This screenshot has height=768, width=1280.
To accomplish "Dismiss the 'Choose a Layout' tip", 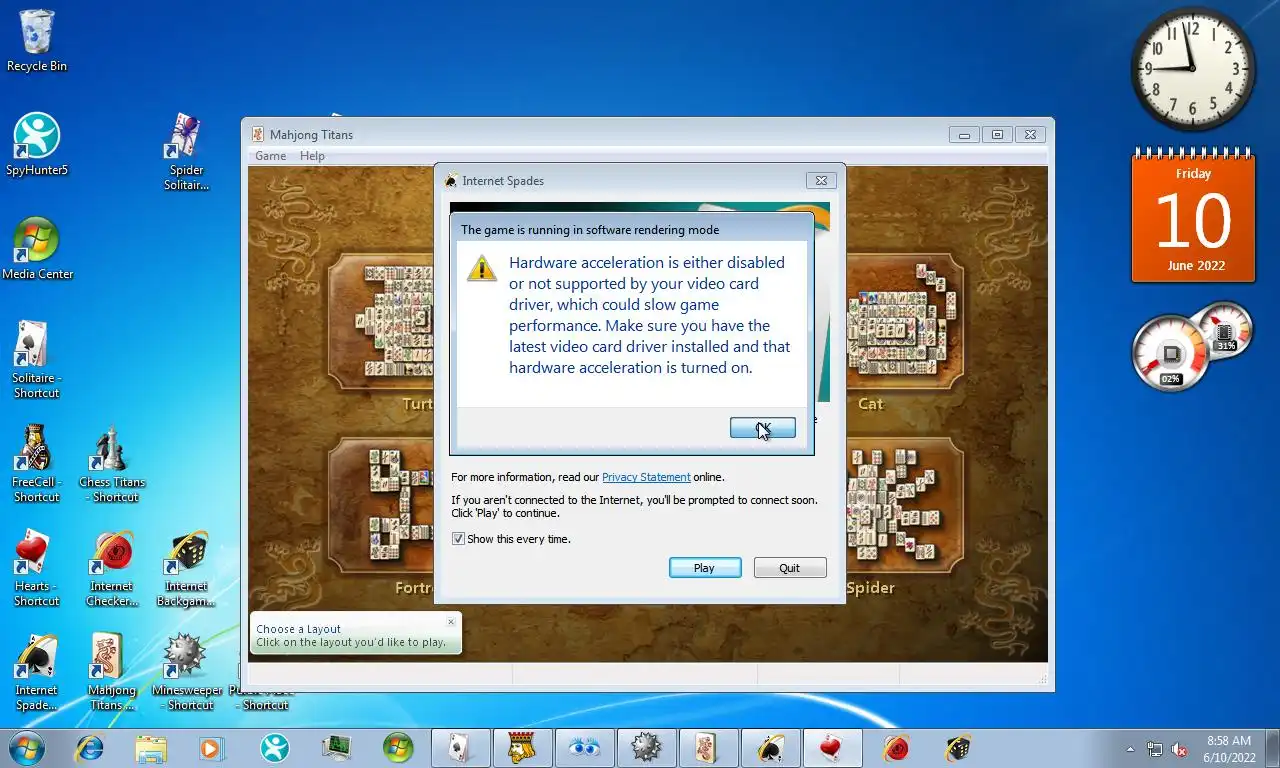I will [451, 621].
